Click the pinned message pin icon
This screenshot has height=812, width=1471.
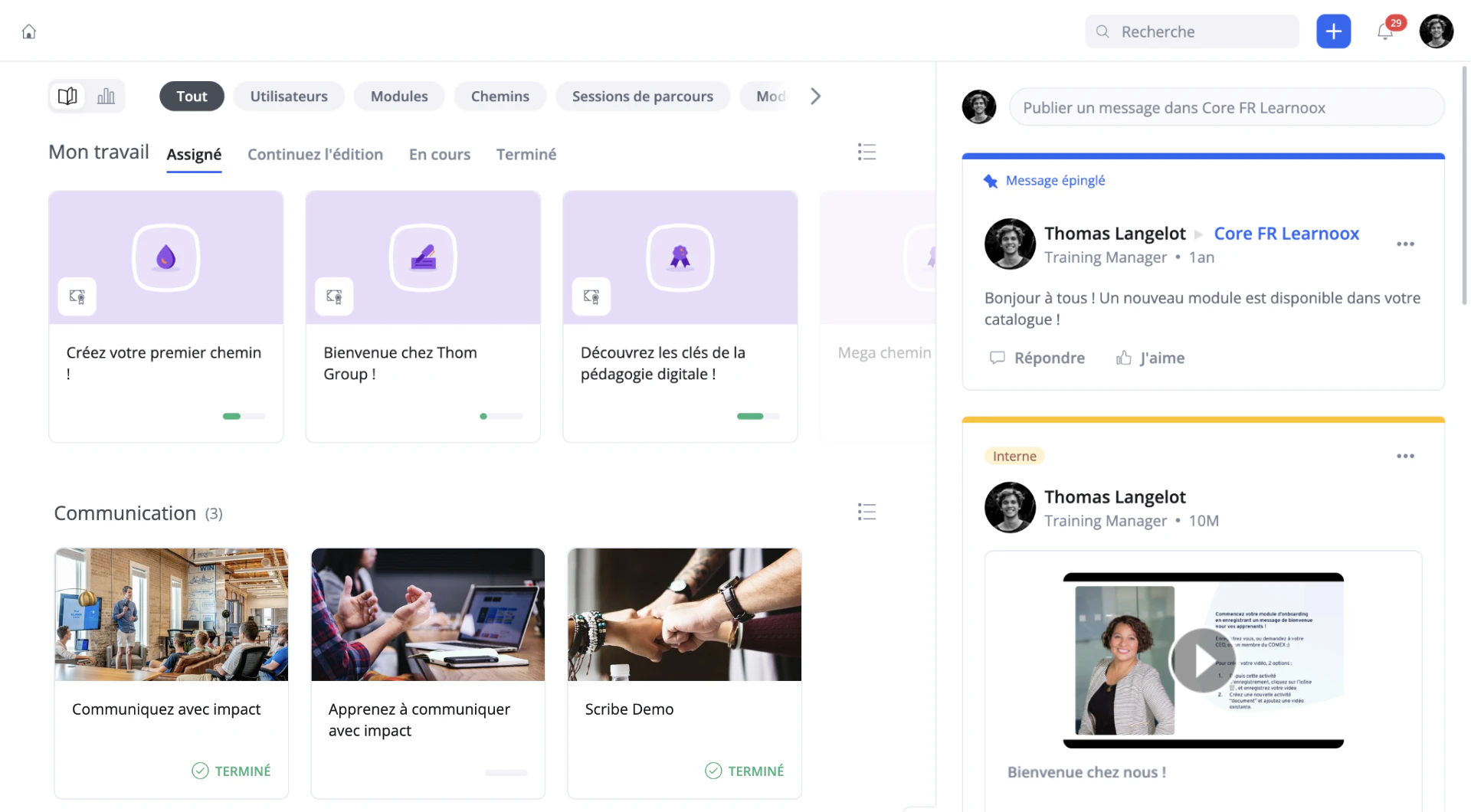click(x=991, y=181)
